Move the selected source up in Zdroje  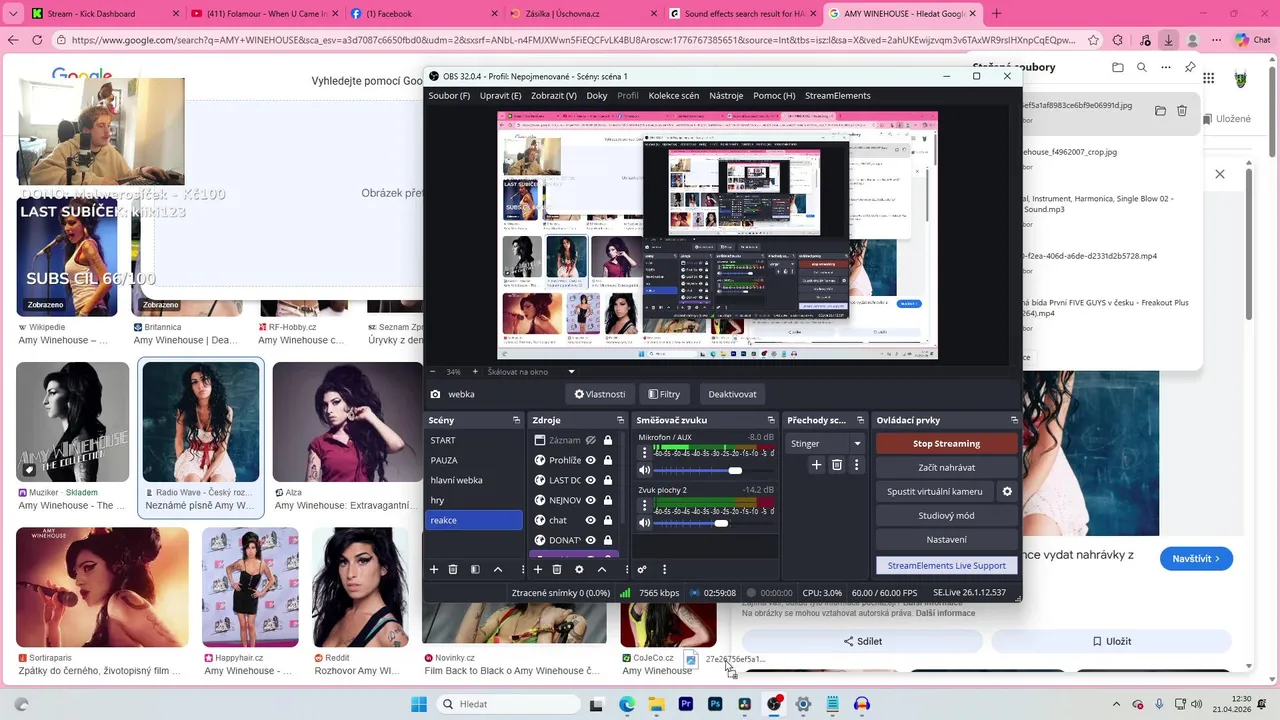(x=602, y=569)
